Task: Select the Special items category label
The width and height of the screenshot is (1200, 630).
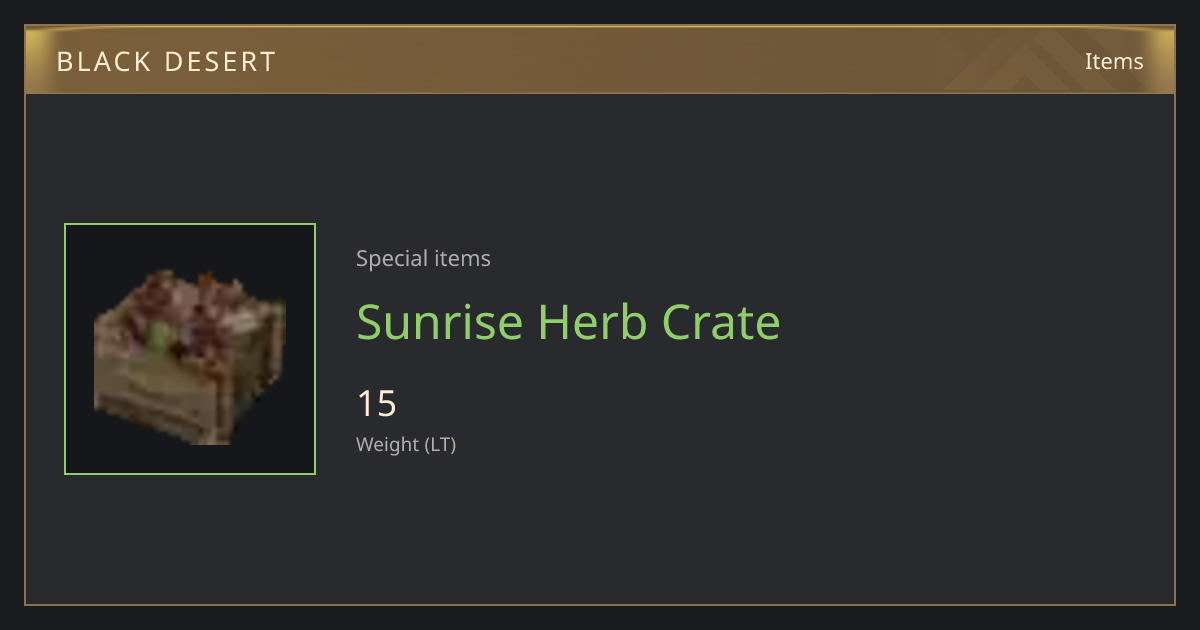Action: coord(423,259)
